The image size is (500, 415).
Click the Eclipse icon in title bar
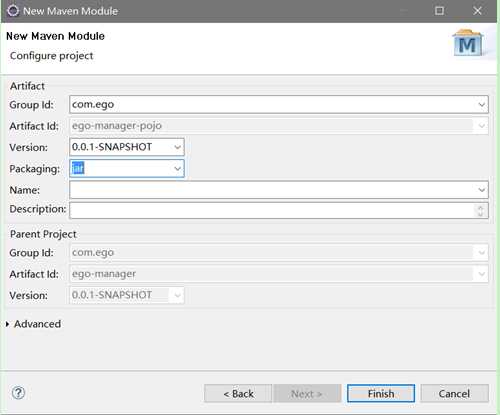point(13,11)
